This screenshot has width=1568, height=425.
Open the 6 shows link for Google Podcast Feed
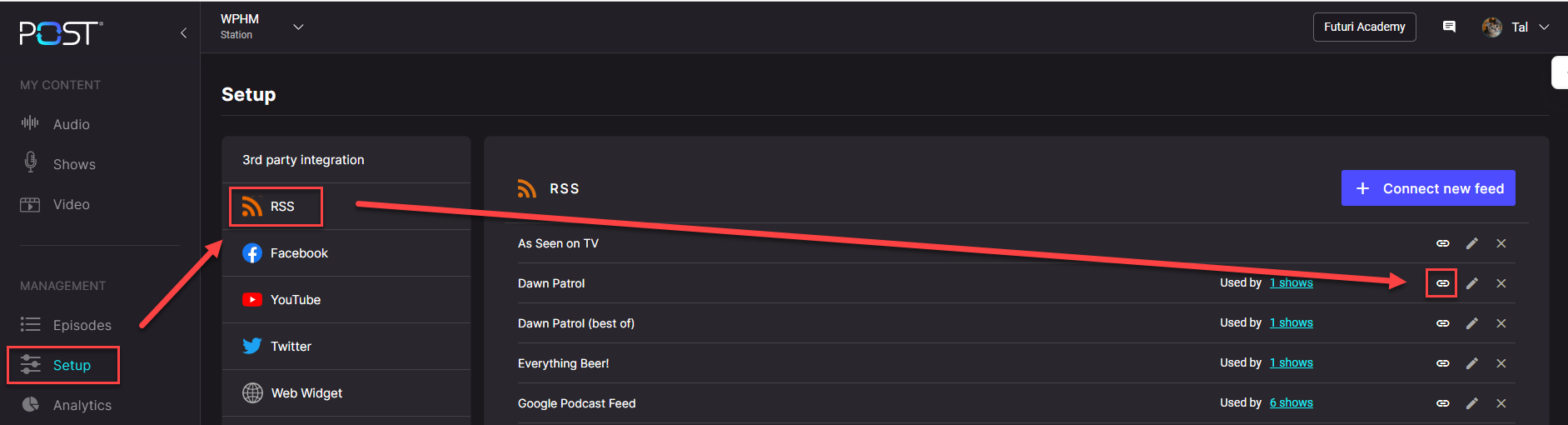(x=1291, y=403)
